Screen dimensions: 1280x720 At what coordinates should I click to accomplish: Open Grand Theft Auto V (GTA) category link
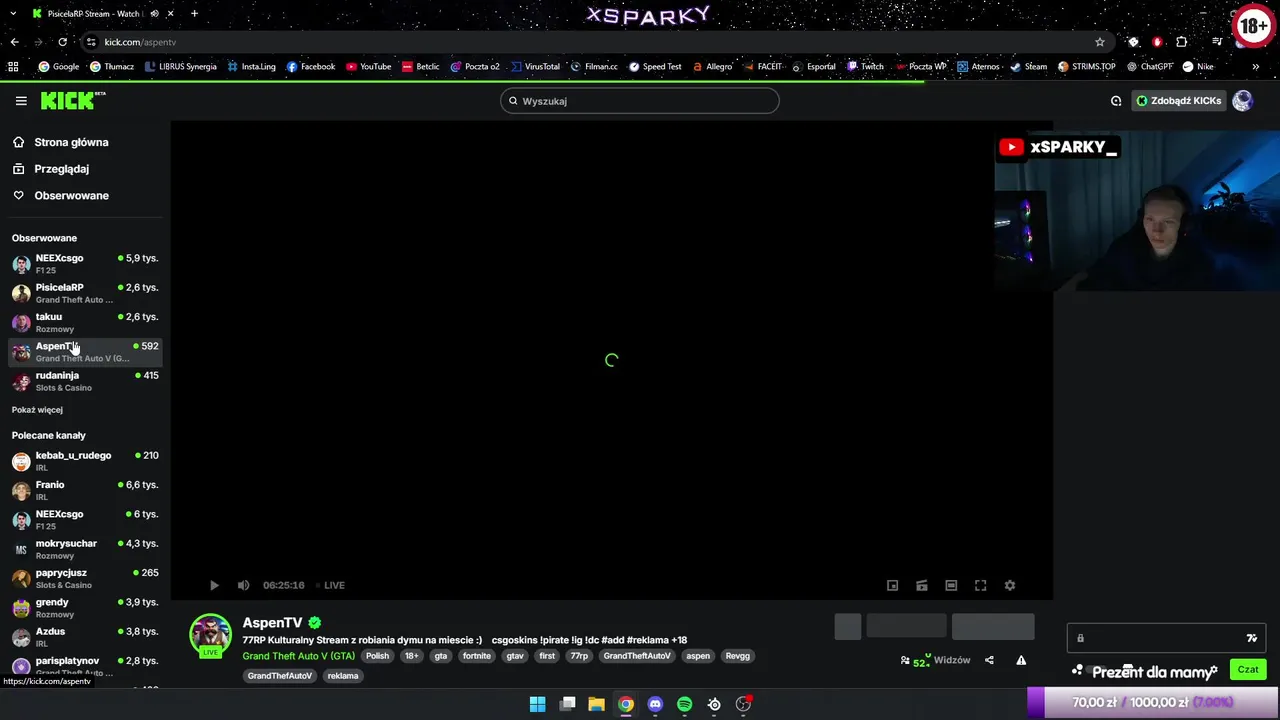click(298, 656)
